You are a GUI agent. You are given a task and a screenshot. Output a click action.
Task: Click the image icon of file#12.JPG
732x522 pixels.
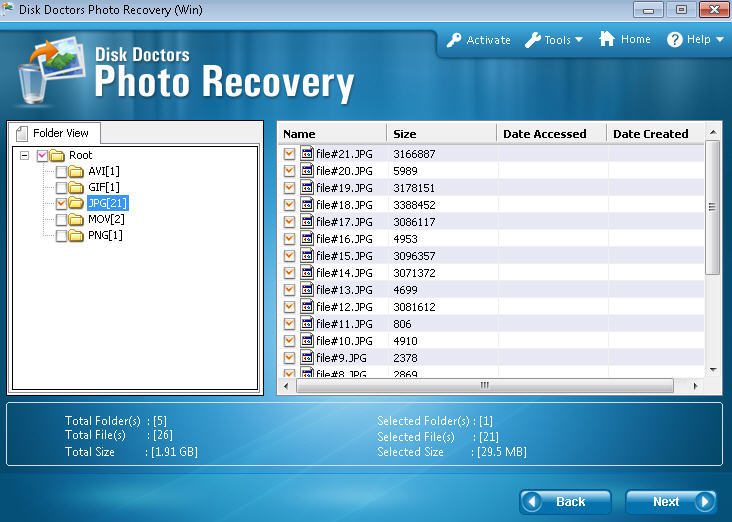(307, 306)
